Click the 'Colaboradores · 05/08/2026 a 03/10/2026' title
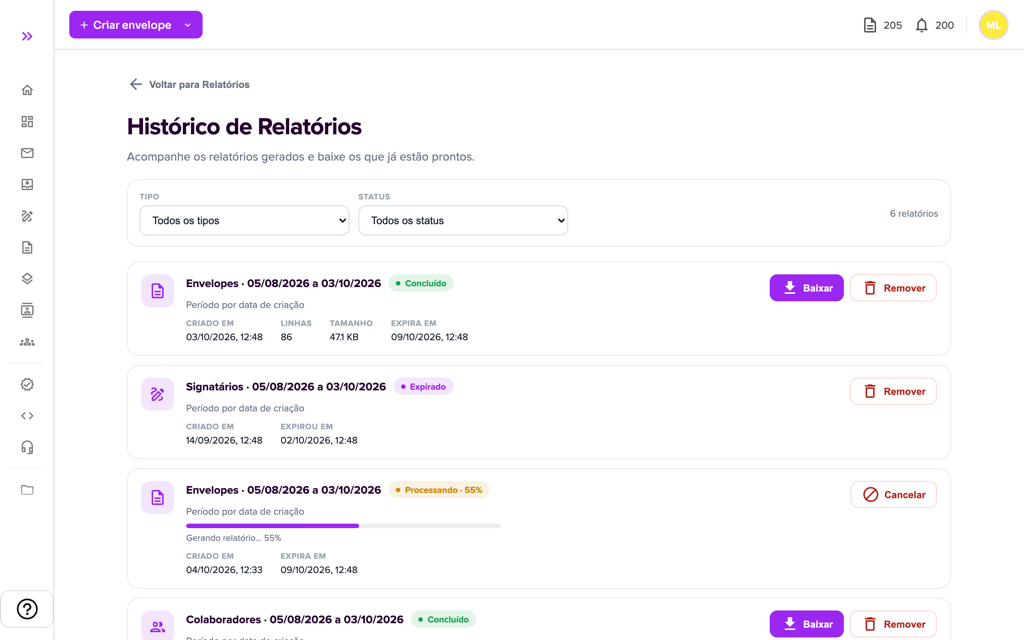Screen dimensions: 1024x640 (295, 619)
